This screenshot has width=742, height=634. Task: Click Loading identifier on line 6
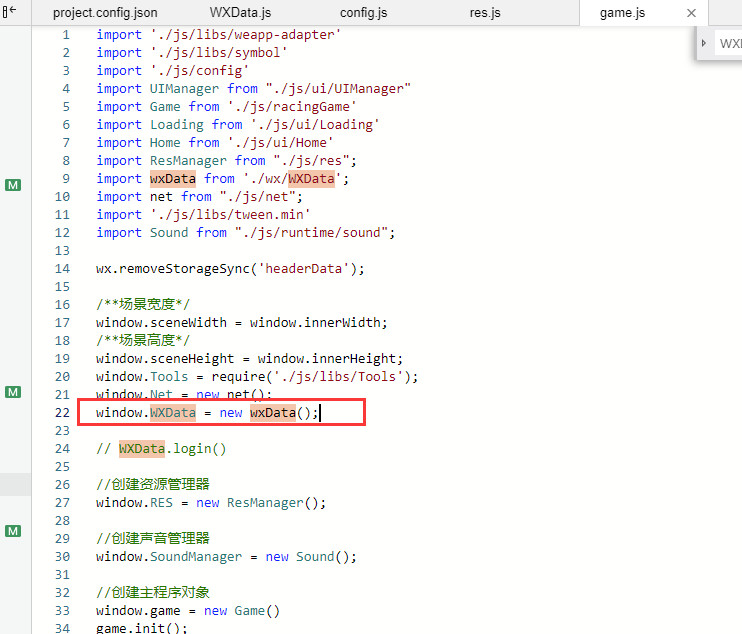coord(177,124)
